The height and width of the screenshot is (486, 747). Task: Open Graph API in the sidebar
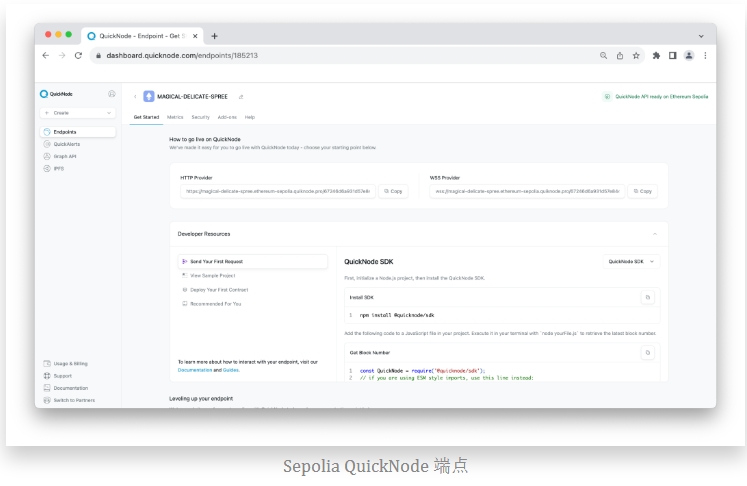(x=60, y=156)
